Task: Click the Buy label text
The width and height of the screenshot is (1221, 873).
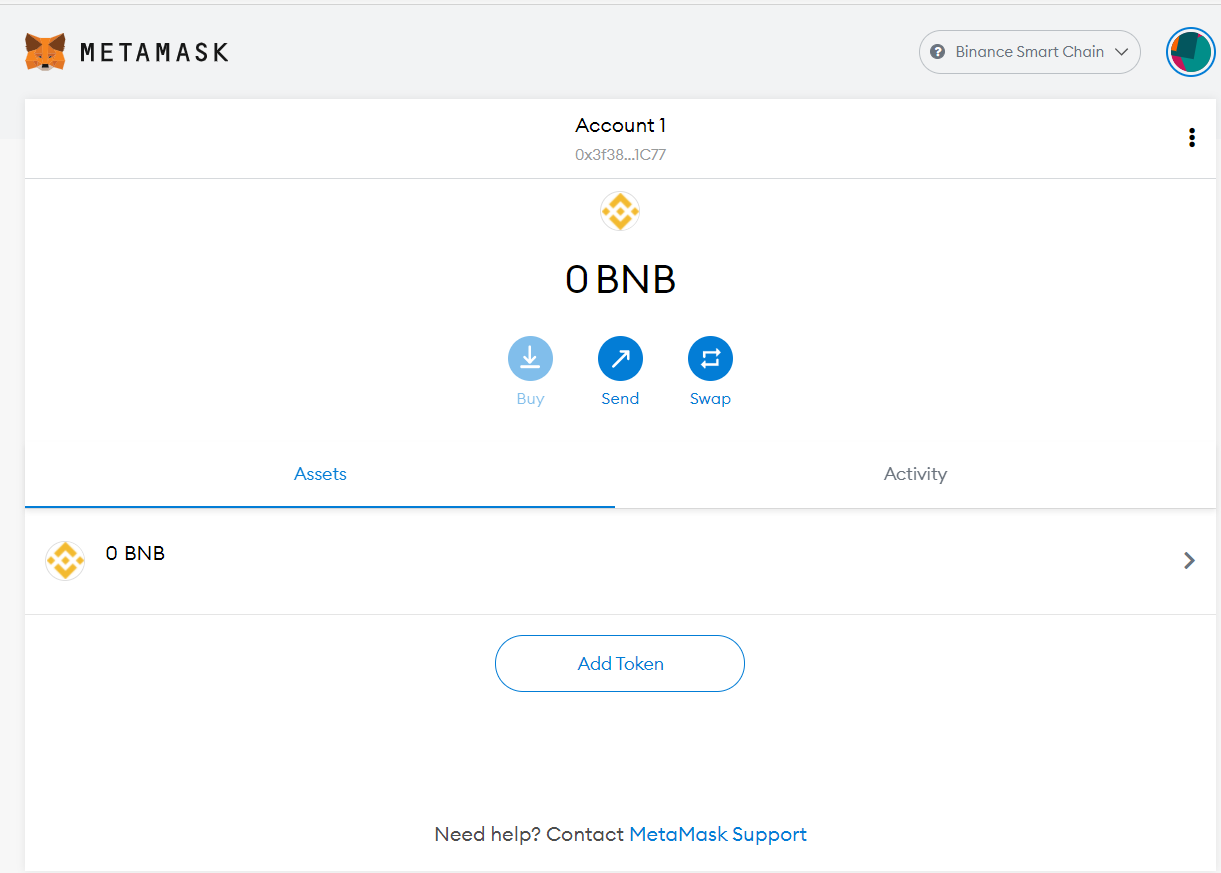Action: pyautogui.click(x=530, y=398)
